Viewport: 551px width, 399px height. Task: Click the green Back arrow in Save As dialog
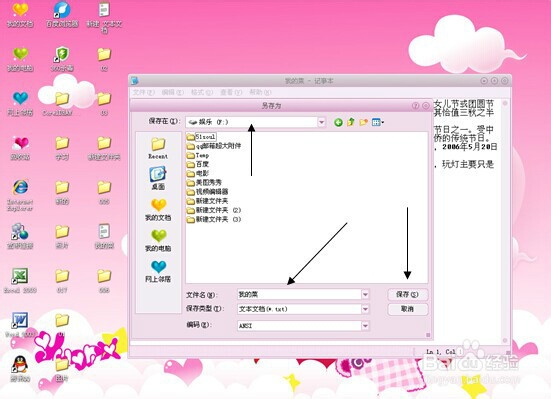[x=338, y=122]
